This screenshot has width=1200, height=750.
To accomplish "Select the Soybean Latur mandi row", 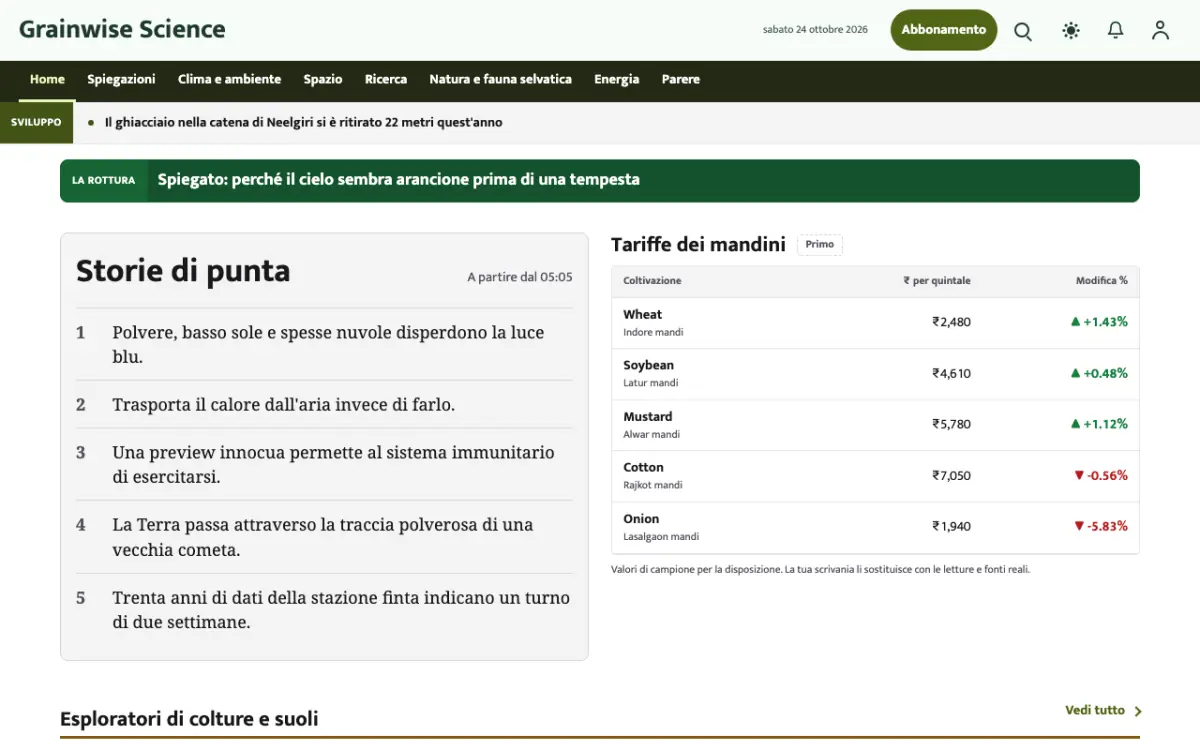I will [875, 374].
